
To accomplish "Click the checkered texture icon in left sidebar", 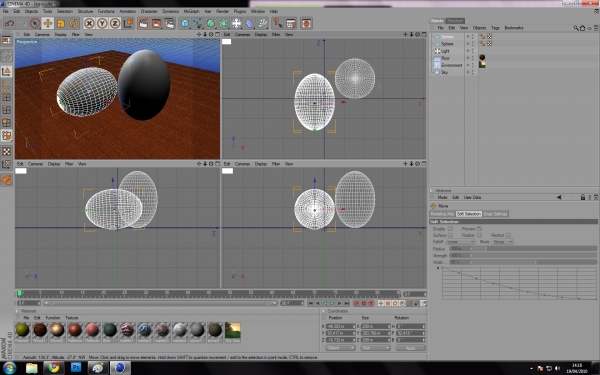I will (7, 152).
